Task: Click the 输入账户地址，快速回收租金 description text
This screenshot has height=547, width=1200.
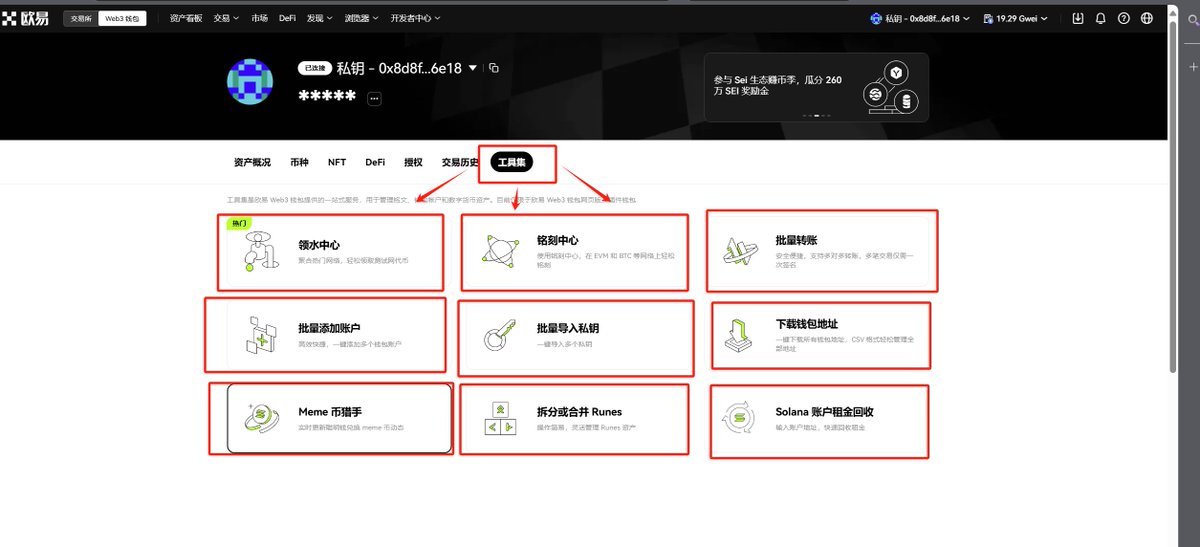Action: pyautogui.click(x=820, y=428)
